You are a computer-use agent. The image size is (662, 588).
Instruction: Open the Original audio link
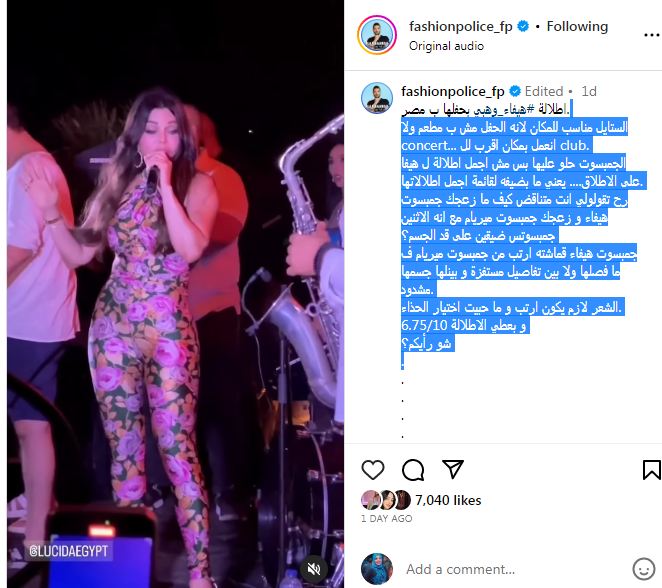click(446, 46)
